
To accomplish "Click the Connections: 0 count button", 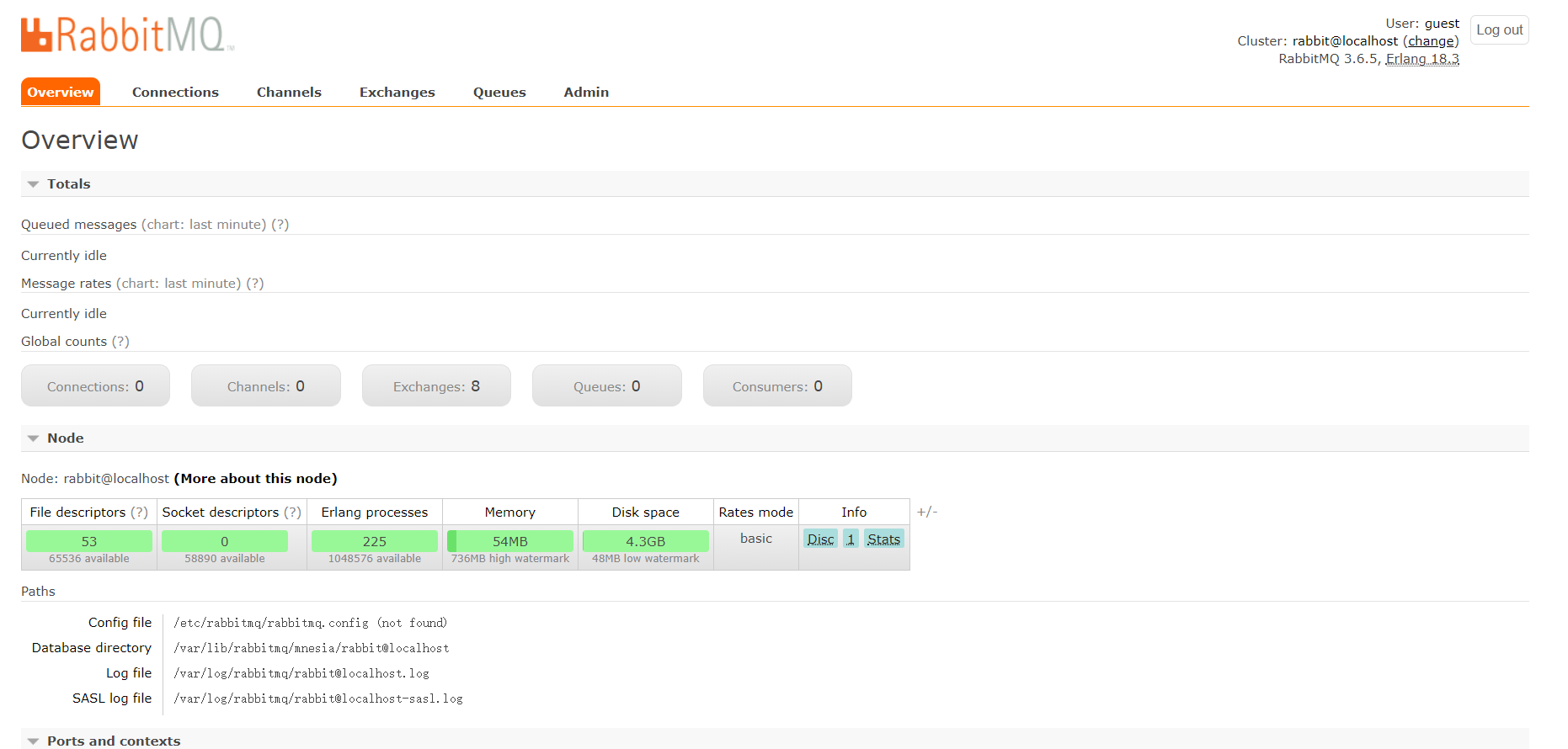I will tap(95, 385).
